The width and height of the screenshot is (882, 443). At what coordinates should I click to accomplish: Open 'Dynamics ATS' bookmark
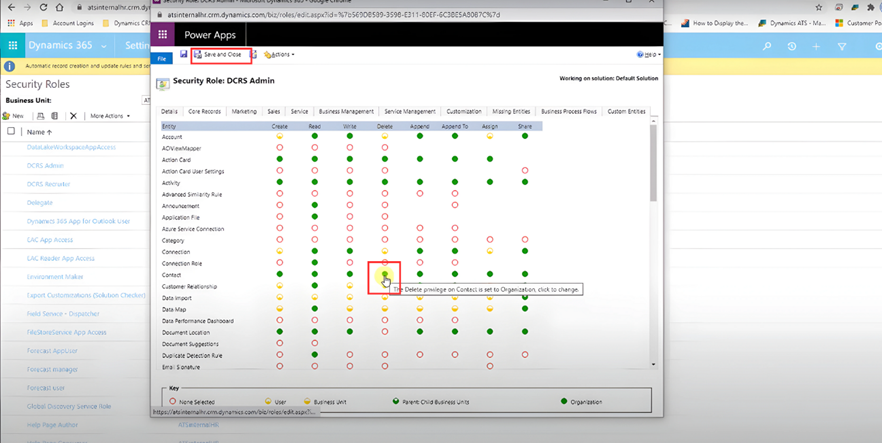coord(792,24)
